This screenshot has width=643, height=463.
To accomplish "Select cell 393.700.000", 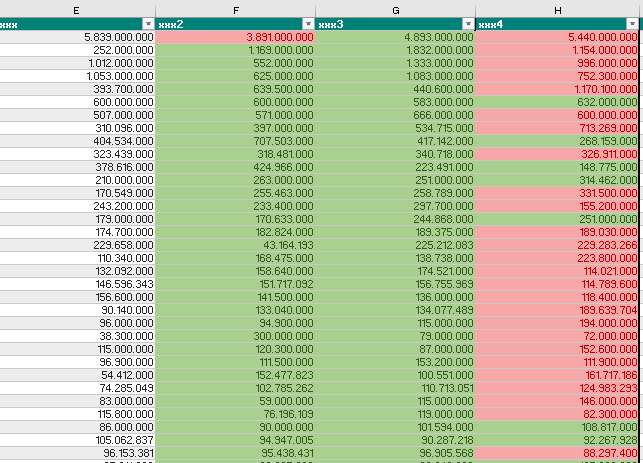I will pos(78,89).
